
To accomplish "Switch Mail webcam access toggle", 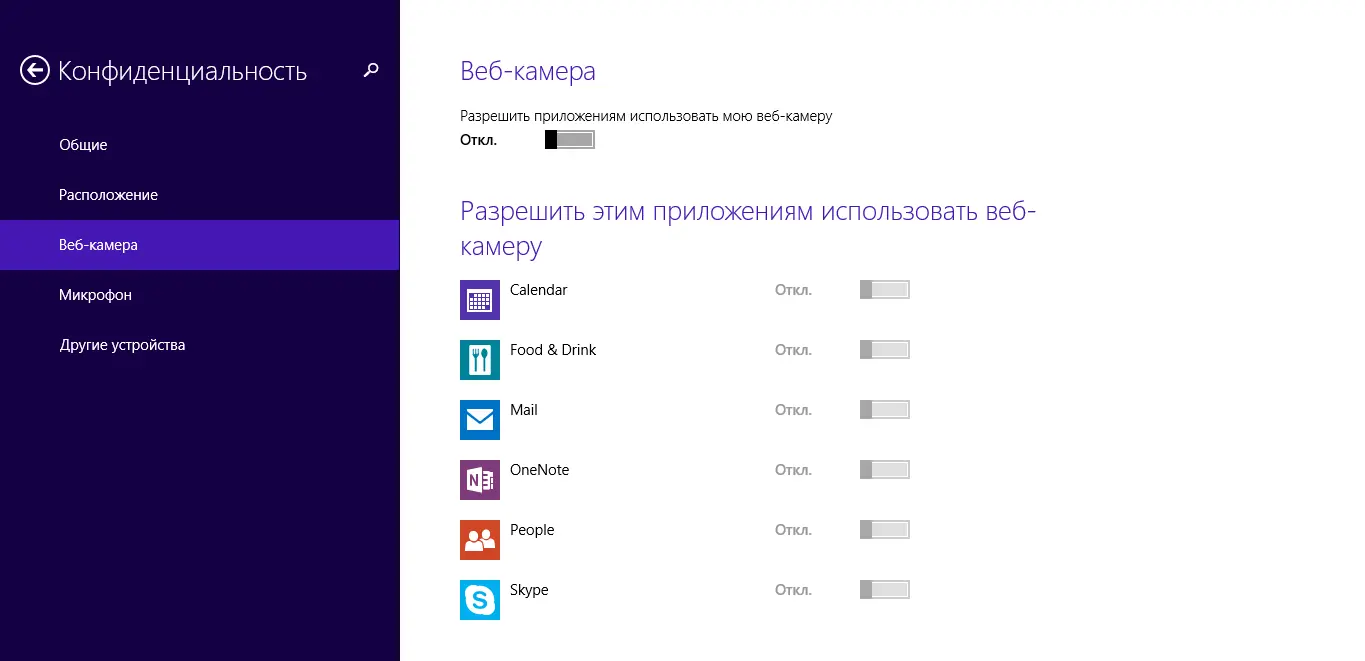I will click(884, 410).
